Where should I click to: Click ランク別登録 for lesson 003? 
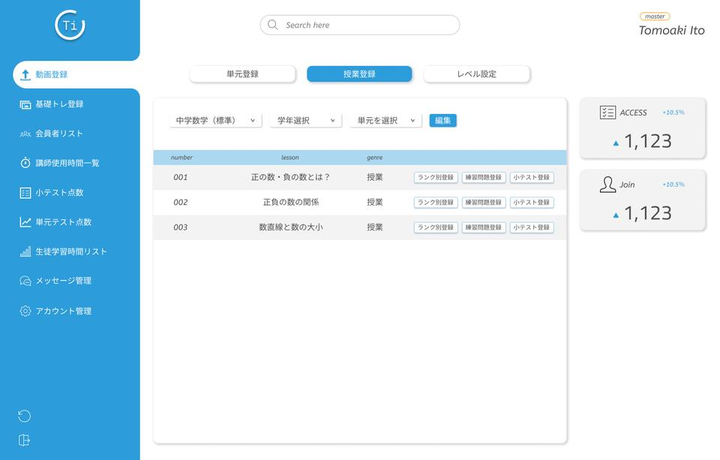click(x=436, y=227)
